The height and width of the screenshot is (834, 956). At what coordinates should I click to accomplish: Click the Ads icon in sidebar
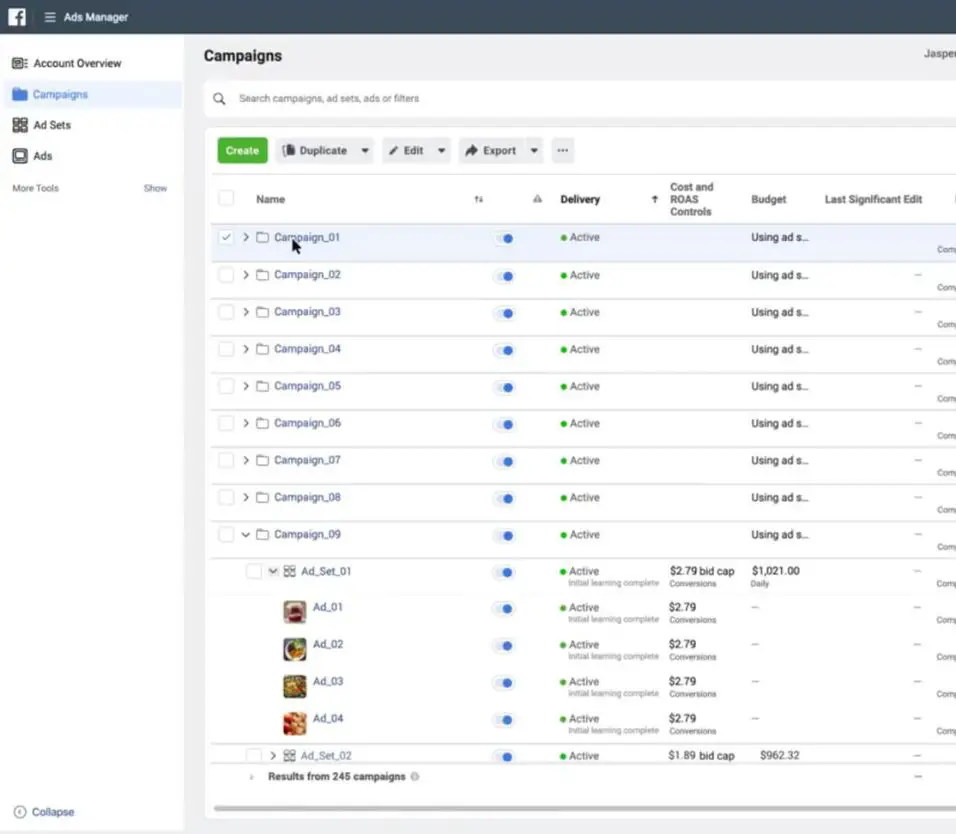[20, 156]
